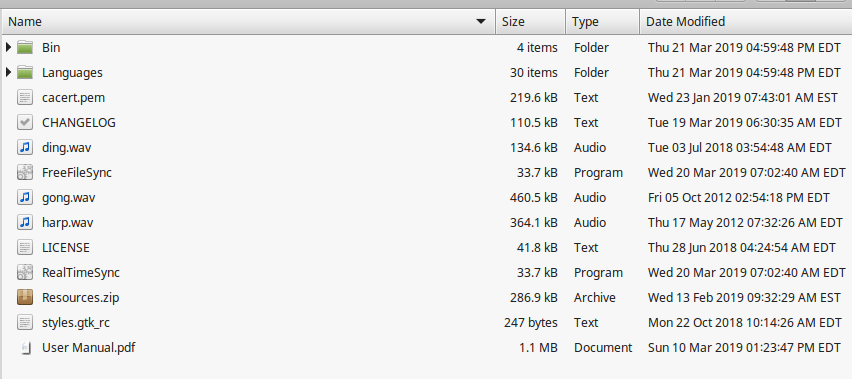Select the Languages folder name
This screenshot has width=852, height=379.
(72, 73)
